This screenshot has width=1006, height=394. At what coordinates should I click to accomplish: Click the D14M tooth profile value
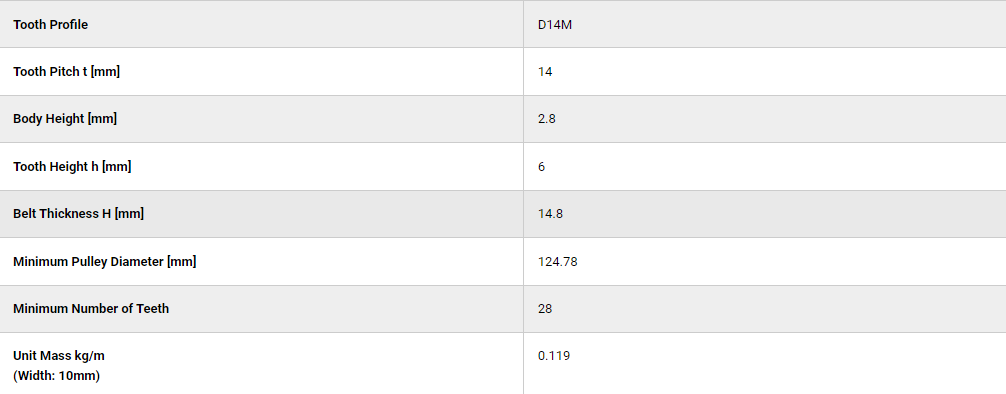click(555, 25)
